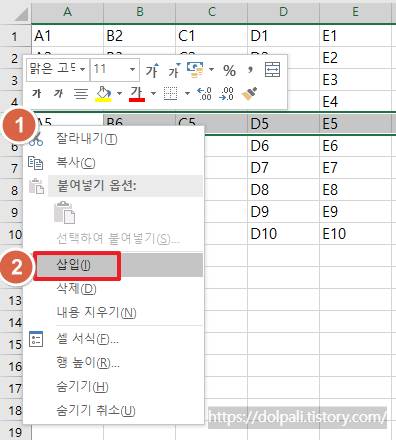Expand borders dropdown arrow
The height and width of the screenshot is (440, 396).
pos(187,94)
